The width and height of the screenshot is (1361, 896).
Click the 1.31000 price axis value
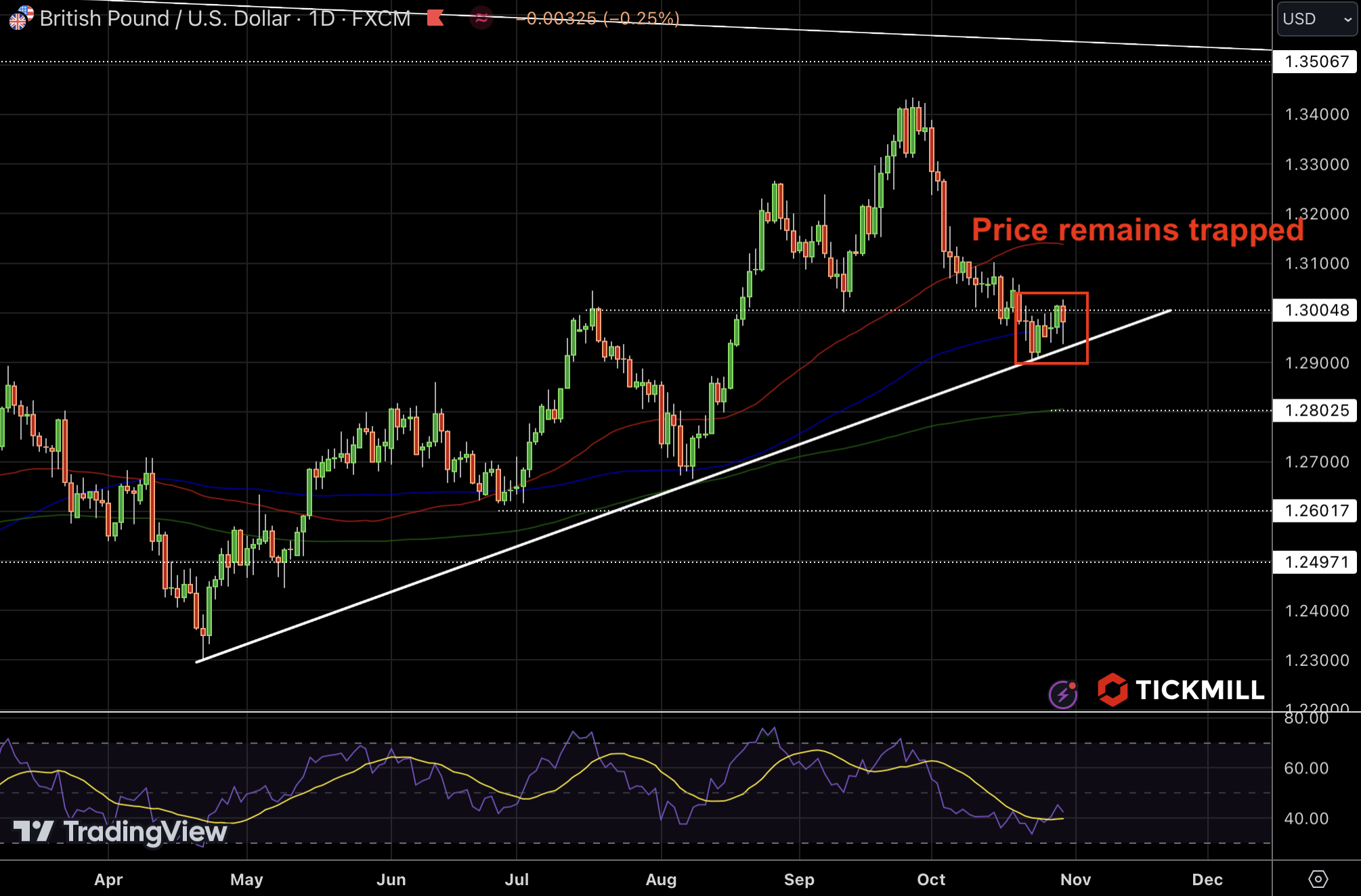[x=1317, y=263]
